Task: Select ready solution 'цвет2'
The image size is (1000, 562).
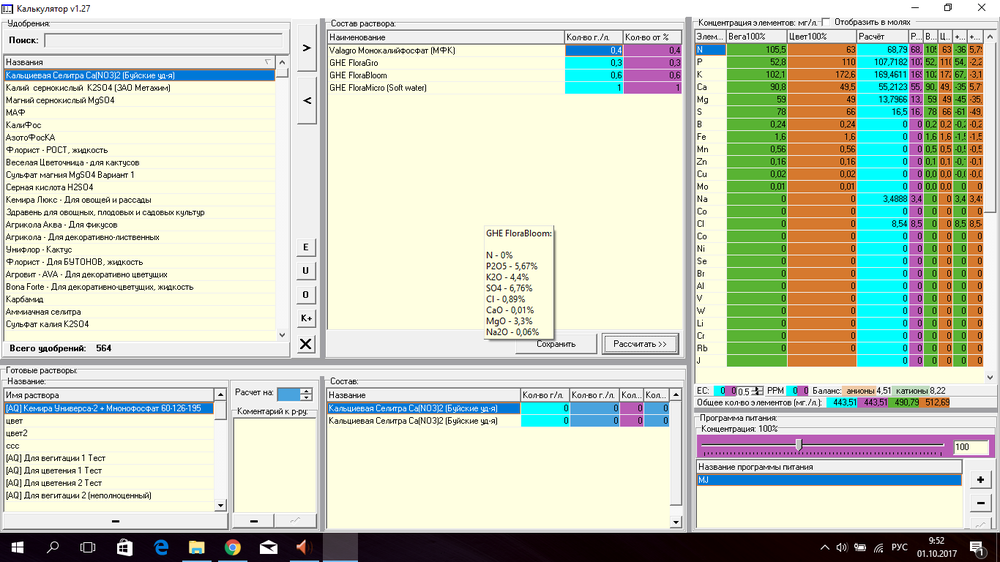Action: pyautogui.click(x=109, y=433)
